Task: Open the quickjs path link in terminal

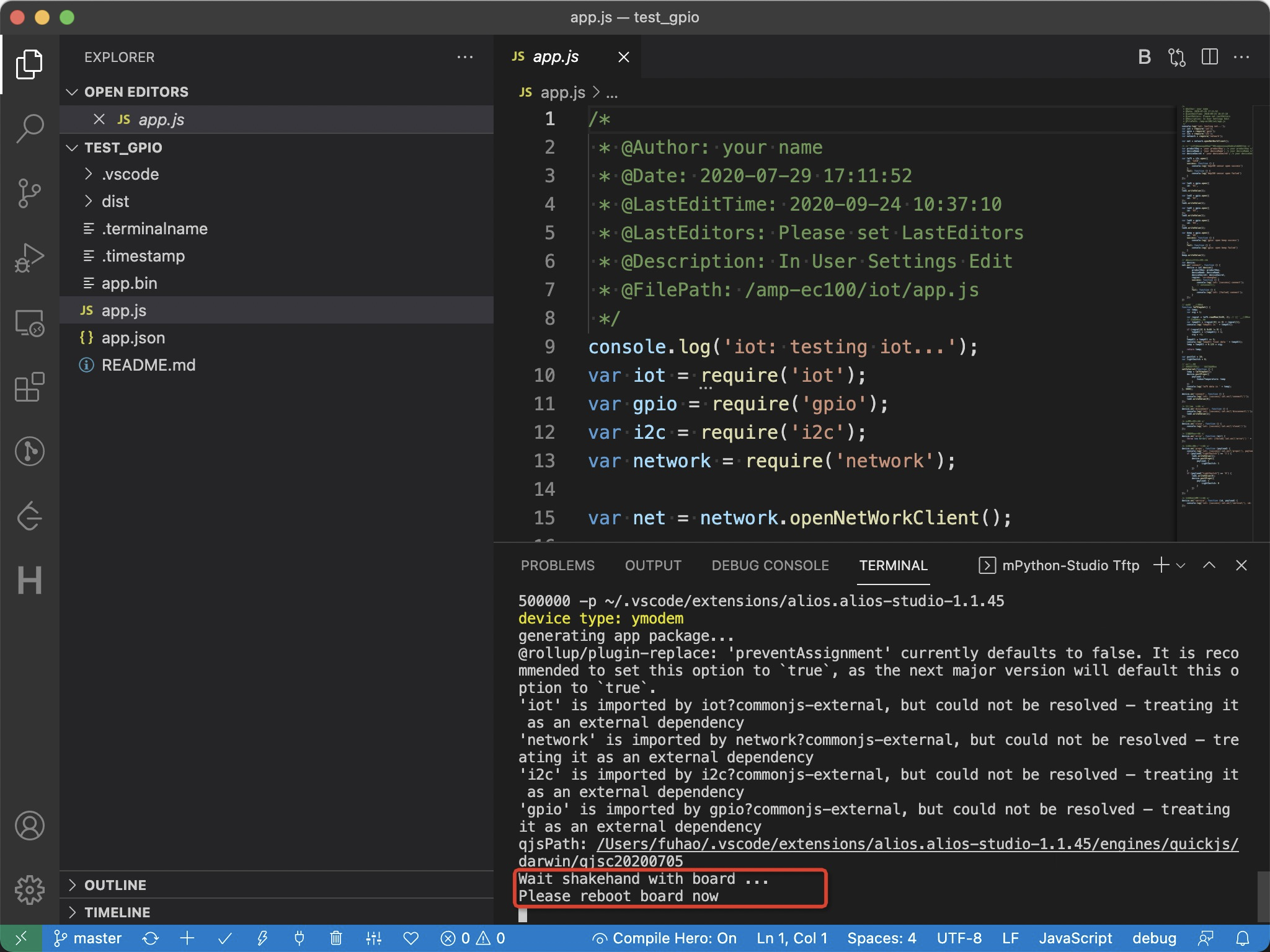Action: point(917,844)
